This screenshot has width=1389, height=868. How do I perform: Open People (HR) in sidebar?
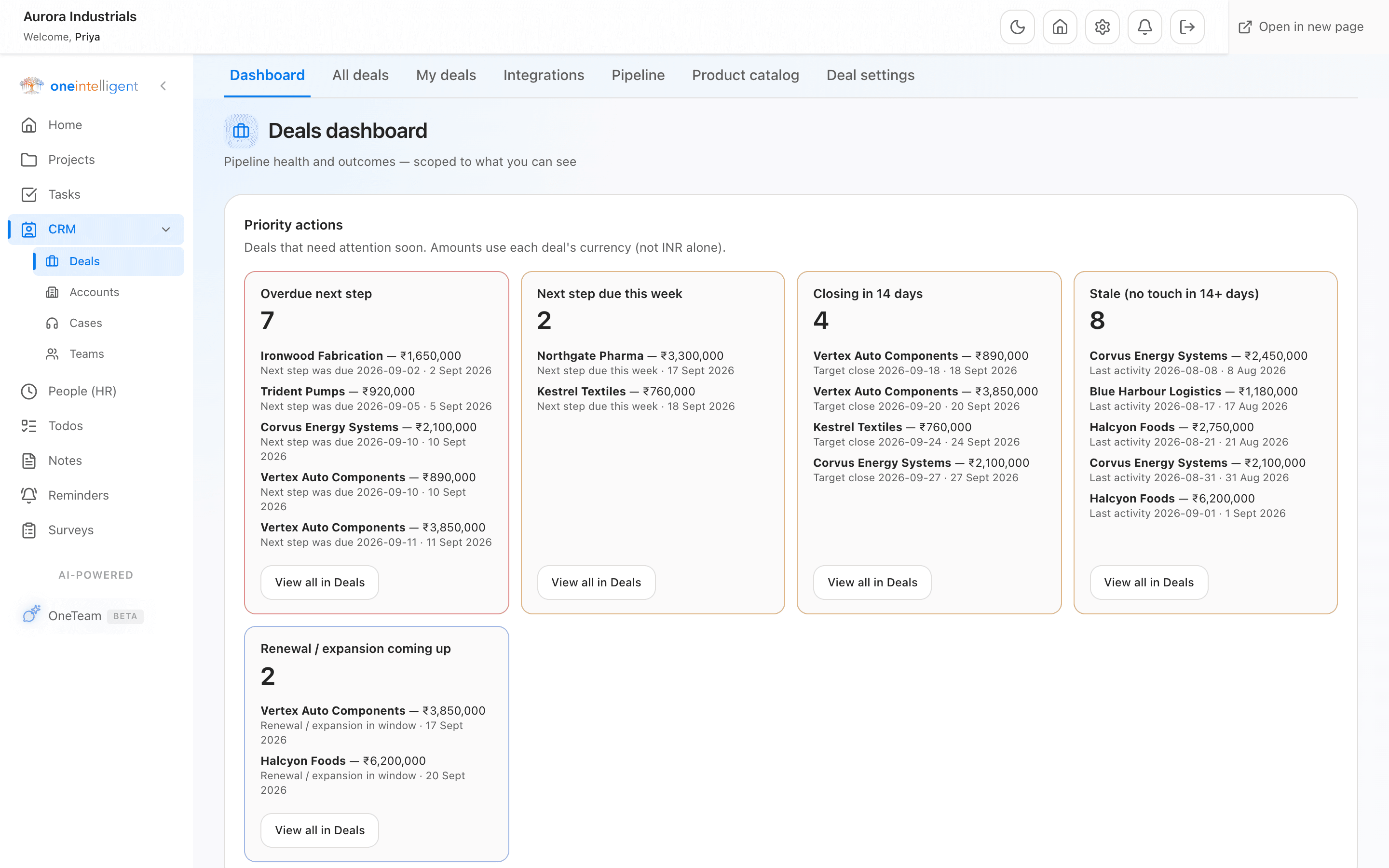[96, 392]
